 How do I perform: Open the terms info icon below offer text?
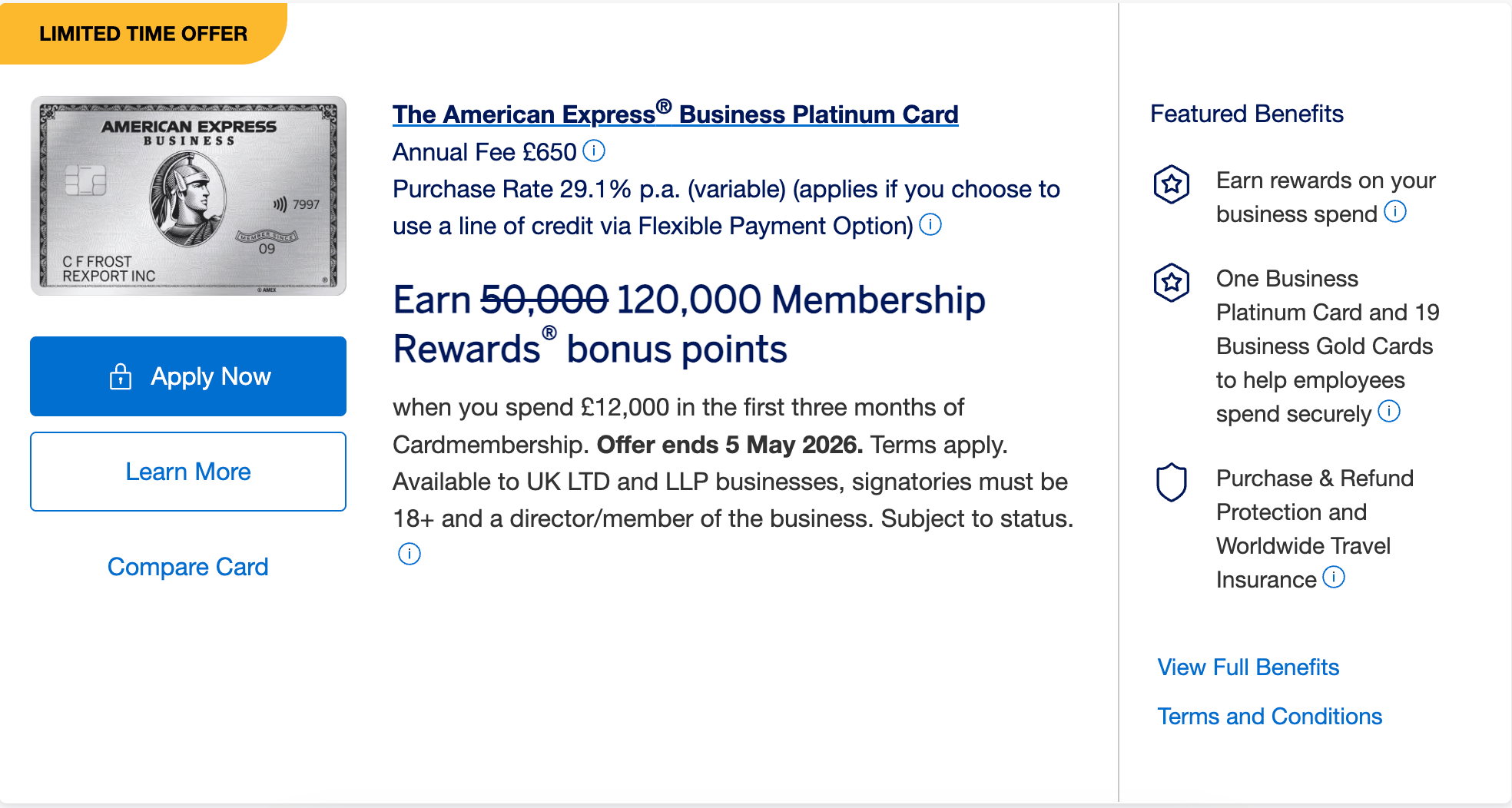click(x=409, y=553)
